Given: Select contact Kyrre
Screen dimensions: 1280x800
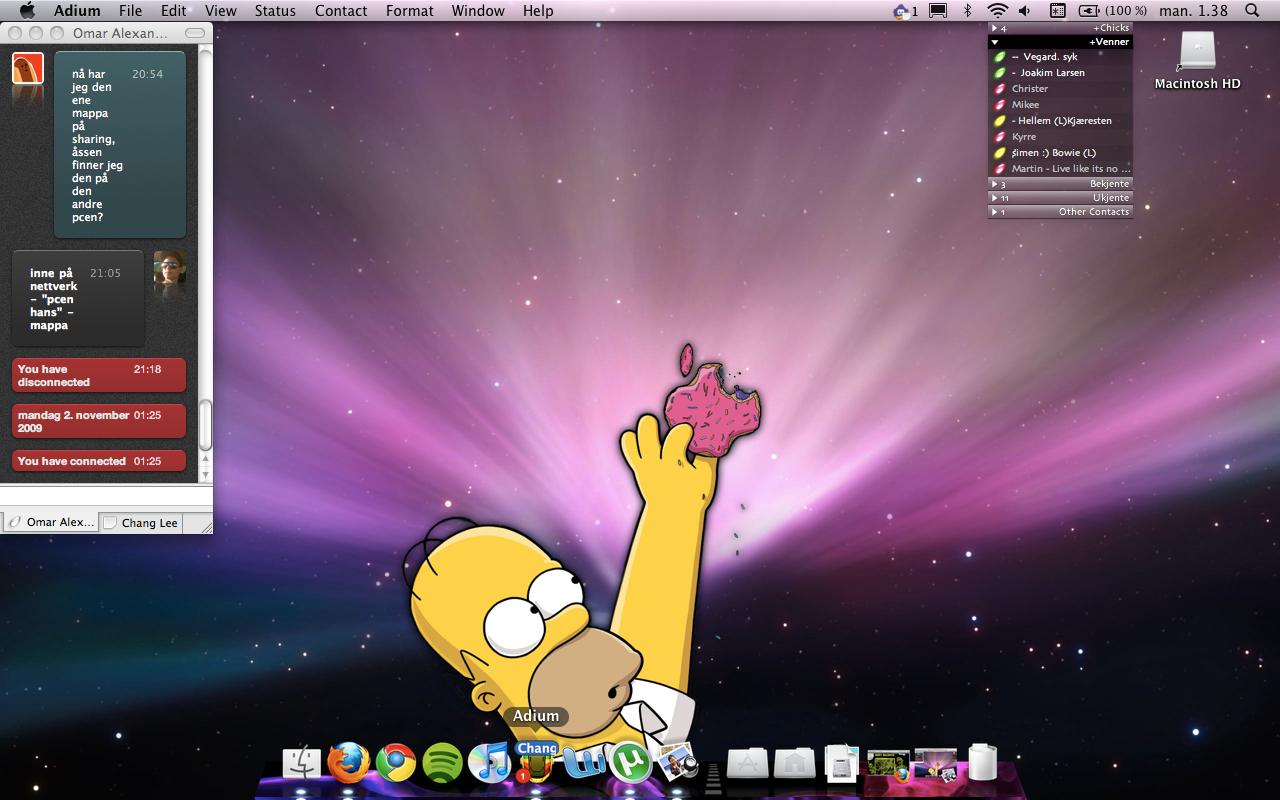Looking at the screenshot, I should click(1060, 137).
